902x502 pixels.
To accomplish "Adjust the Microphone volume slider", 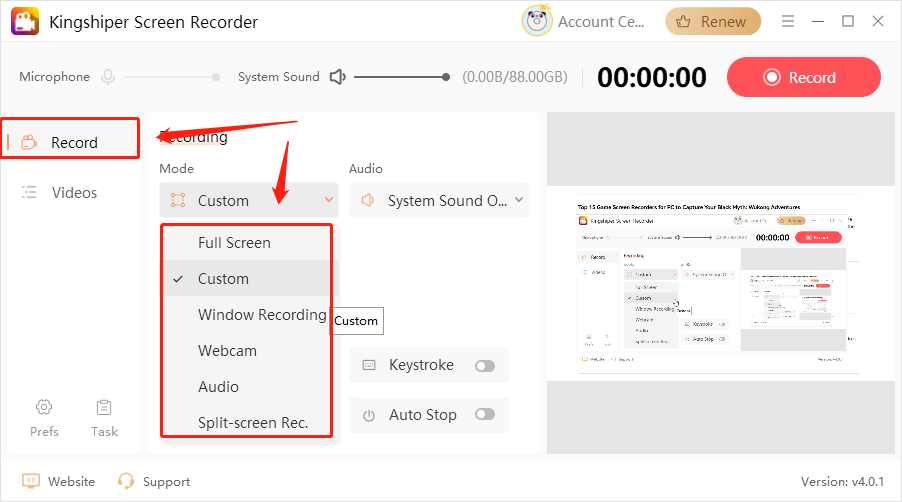I will [171, 77].
